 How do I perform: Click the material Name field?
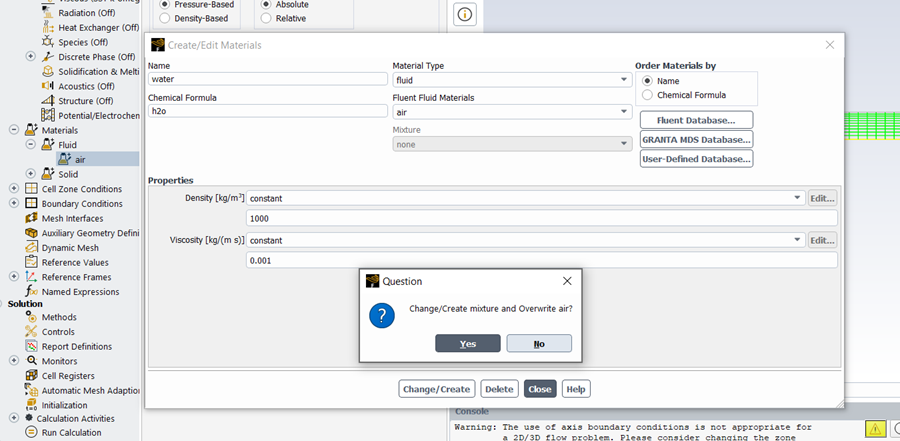pyautogui.click(x=268, y=79)
